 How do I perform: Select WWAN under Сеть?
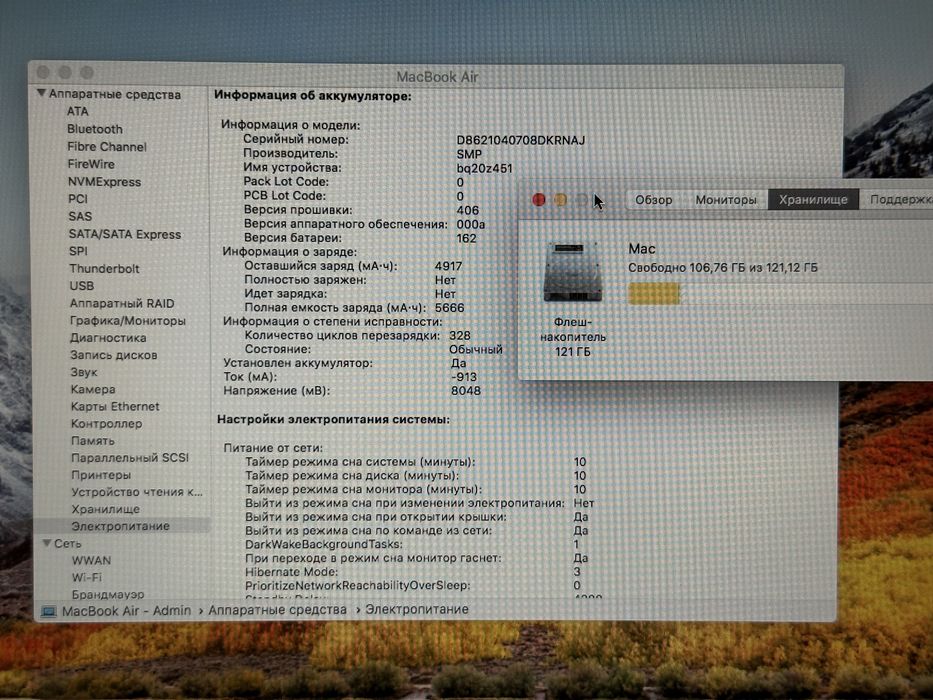tap(91, 560)
